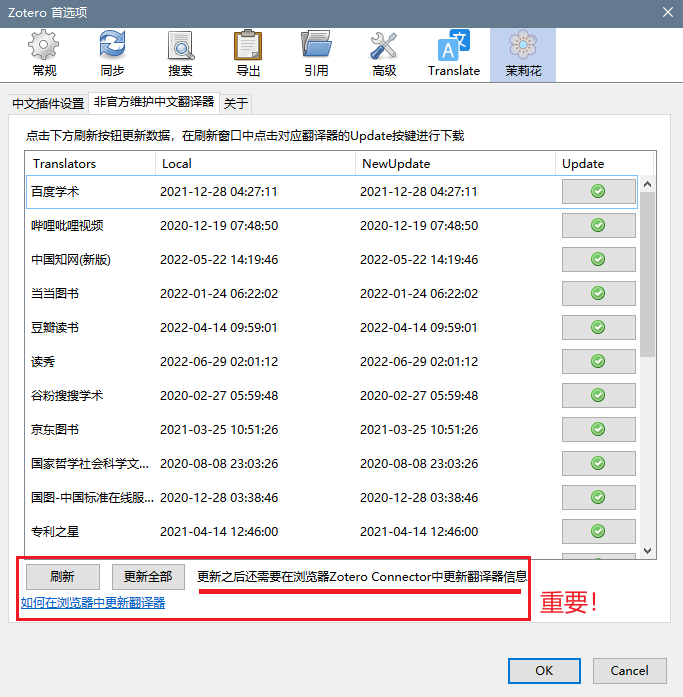Image resolution: width=683 pixels, height=697 pixels.
Task: Click the update button for 谷粉搜搜学术
Action: [598, 395]
